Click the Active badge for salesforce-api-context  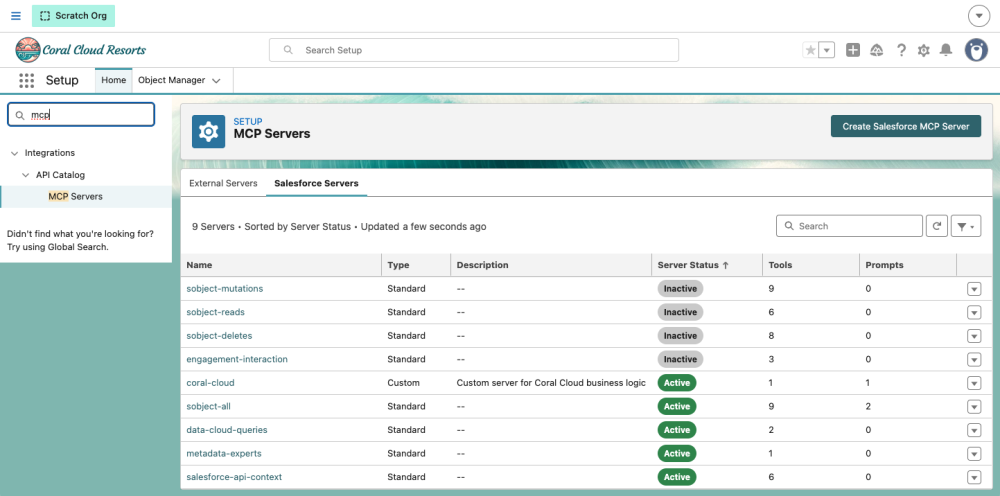677,478
